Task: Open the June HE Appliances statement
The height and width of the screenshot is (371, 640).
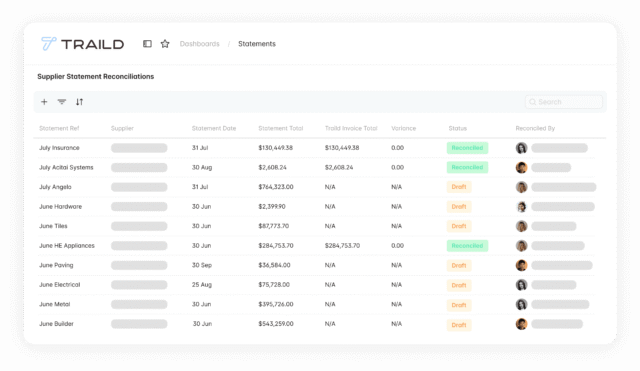Action: click(67, 246)
